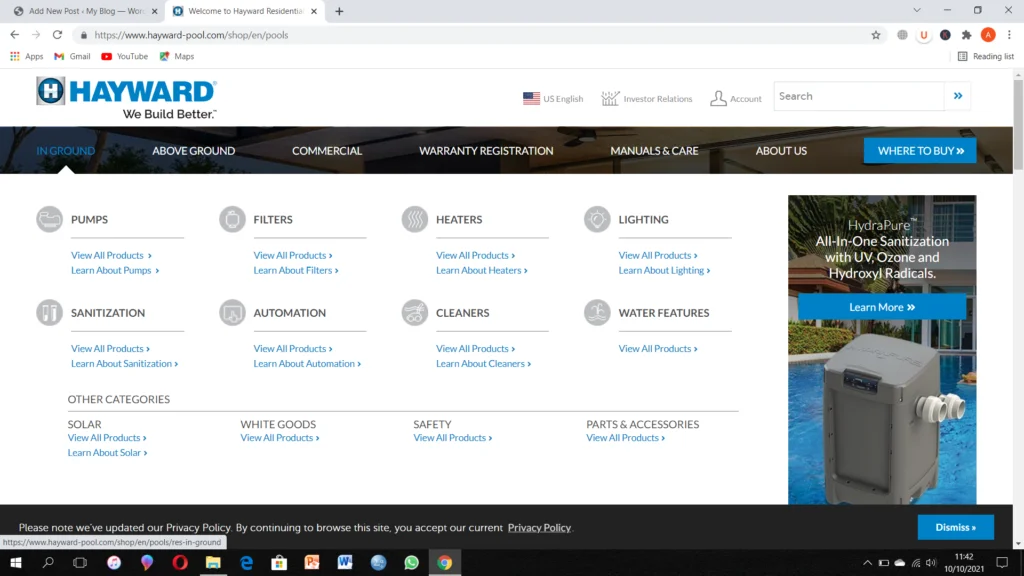
Task: Open the Above Ground menu
Action: (x=193, y=151)
